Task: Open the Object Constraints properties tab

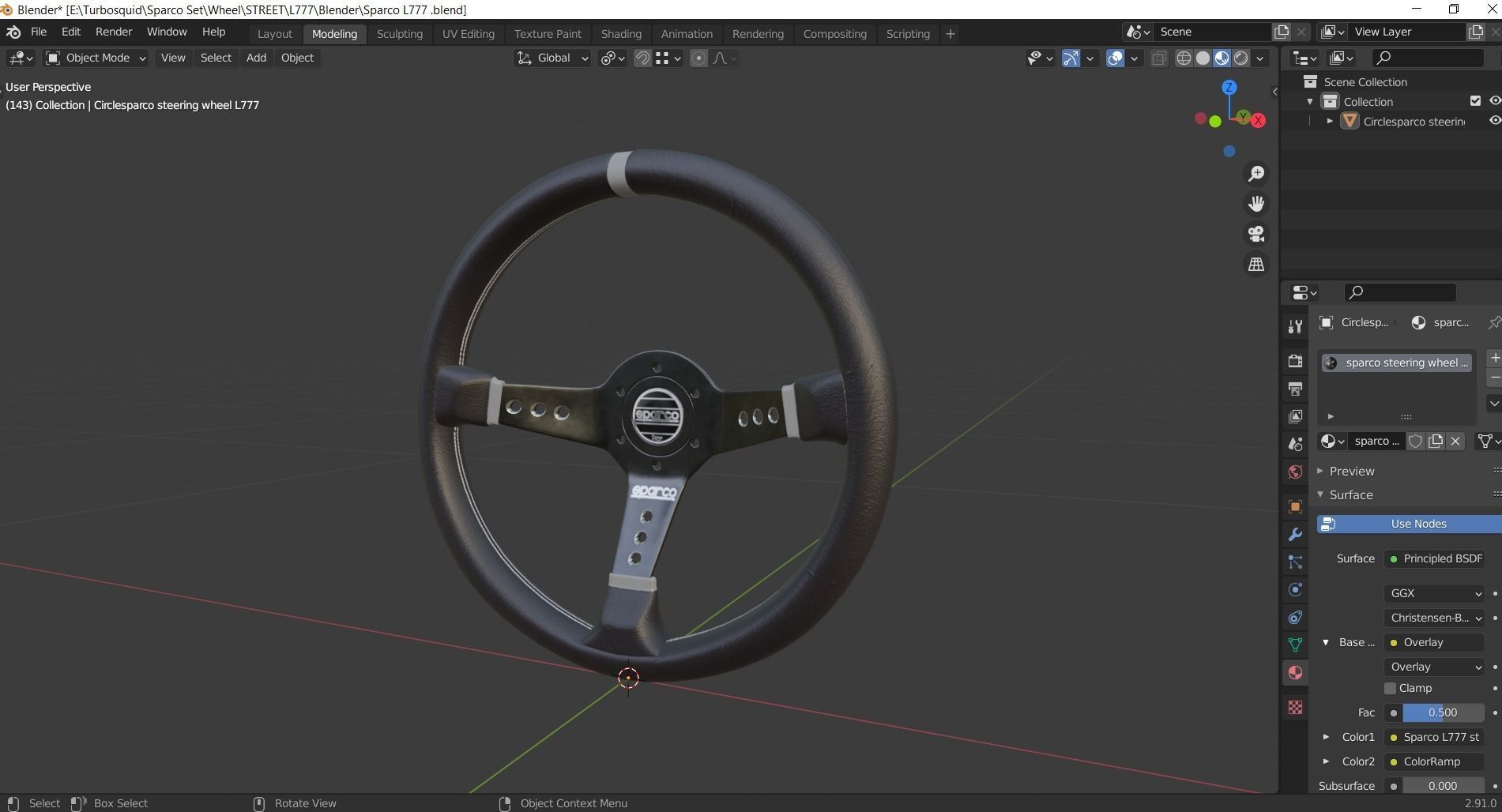Action: [x=1295, y=618]
